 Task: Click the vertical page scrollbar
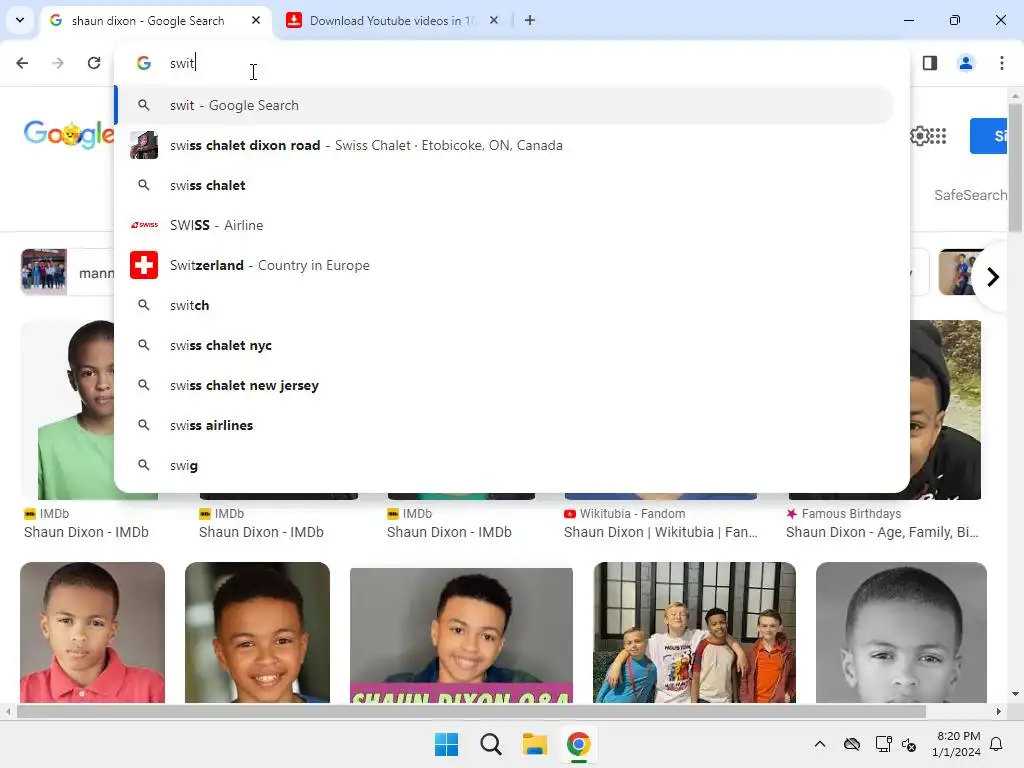(1015, 167)
